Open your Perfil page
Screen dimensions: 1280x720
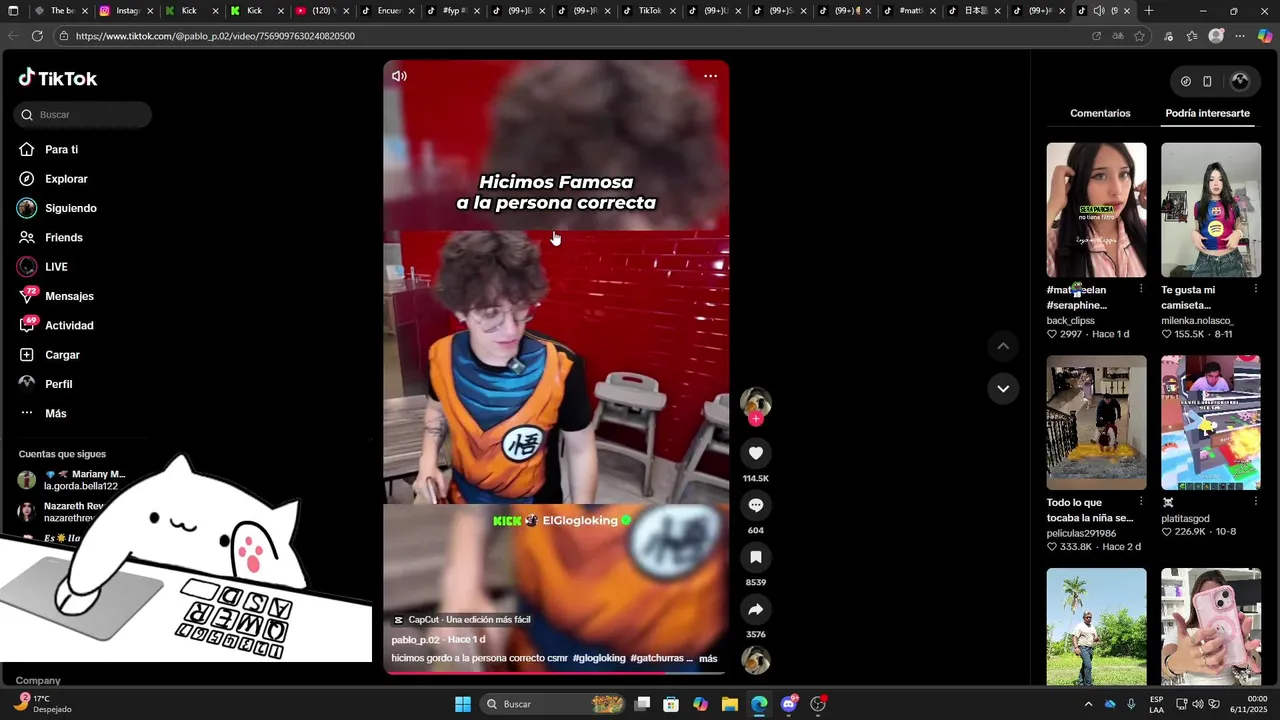point(58,384)
